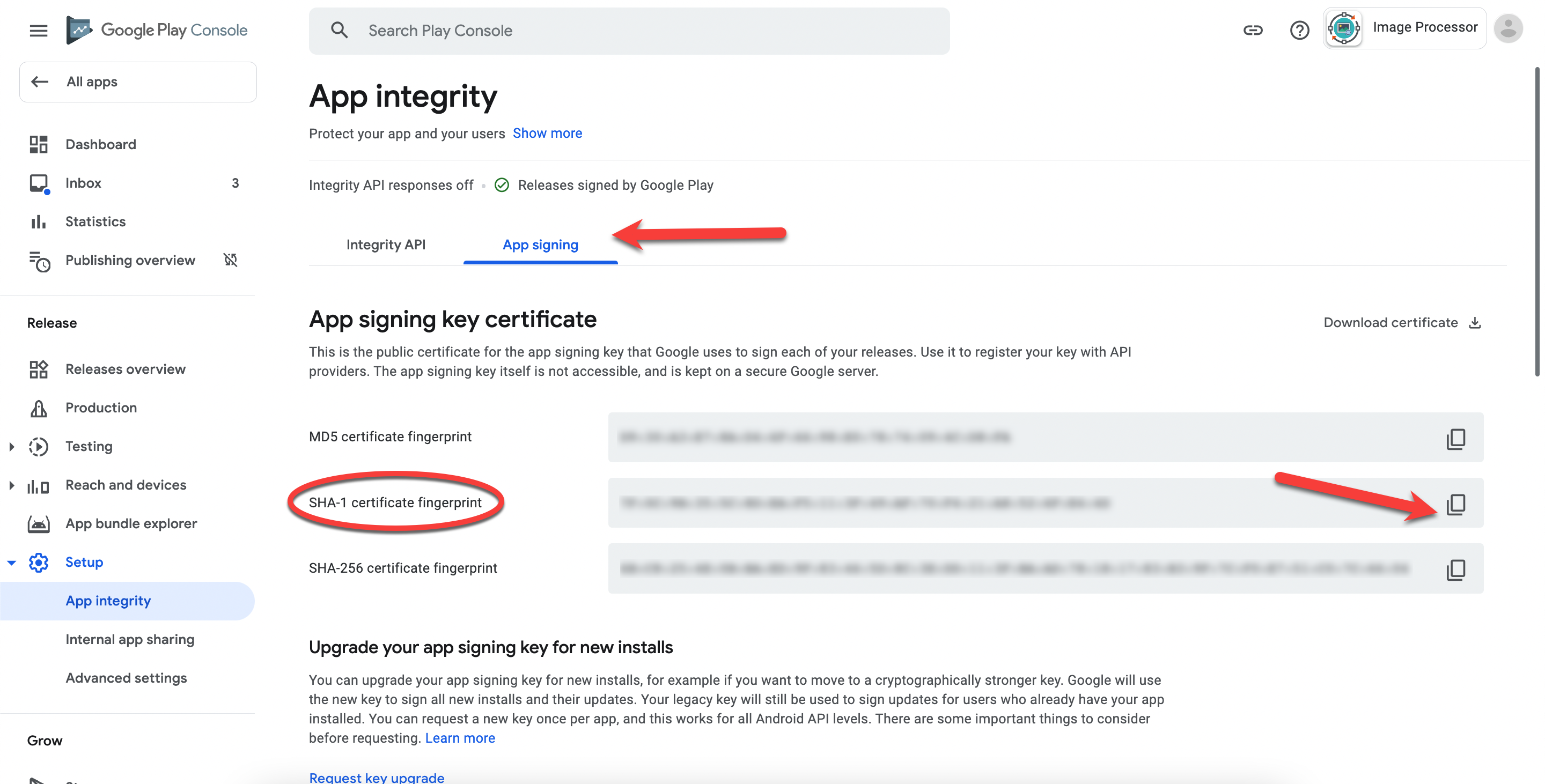
Task: Open the help question mark icon
Action: [x=1299, y=29]
